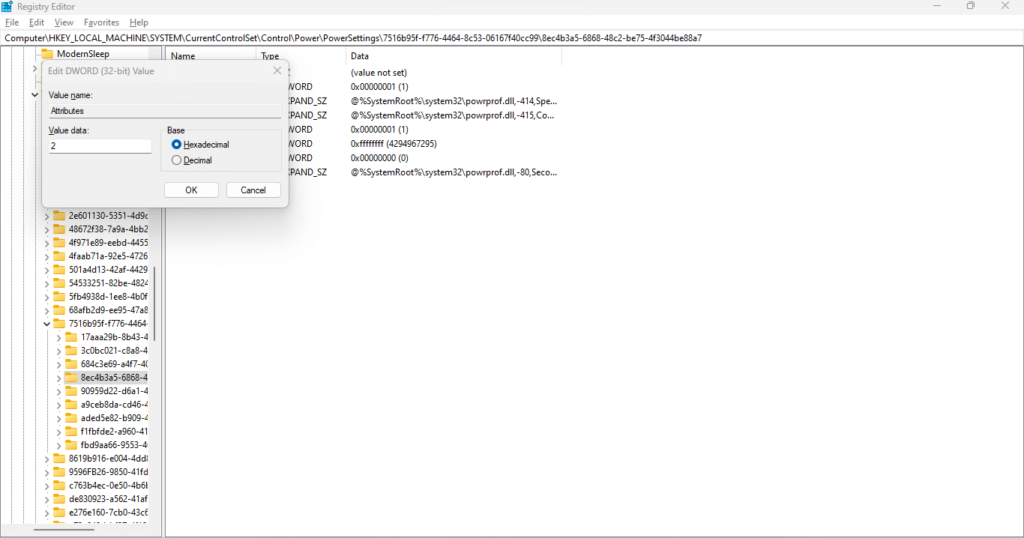Expand the fbd9aa66-9553 subkey arrow
1024x538 pixels.
59,445
